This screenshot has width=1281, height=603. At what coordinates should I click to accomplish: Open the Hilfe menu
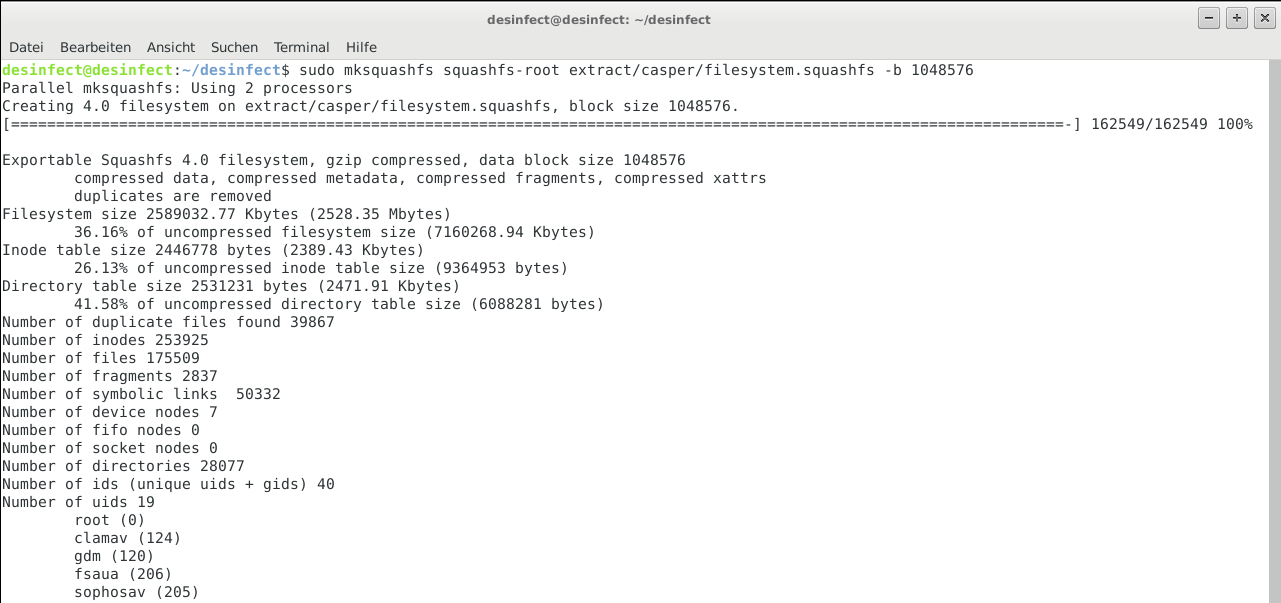361,47
